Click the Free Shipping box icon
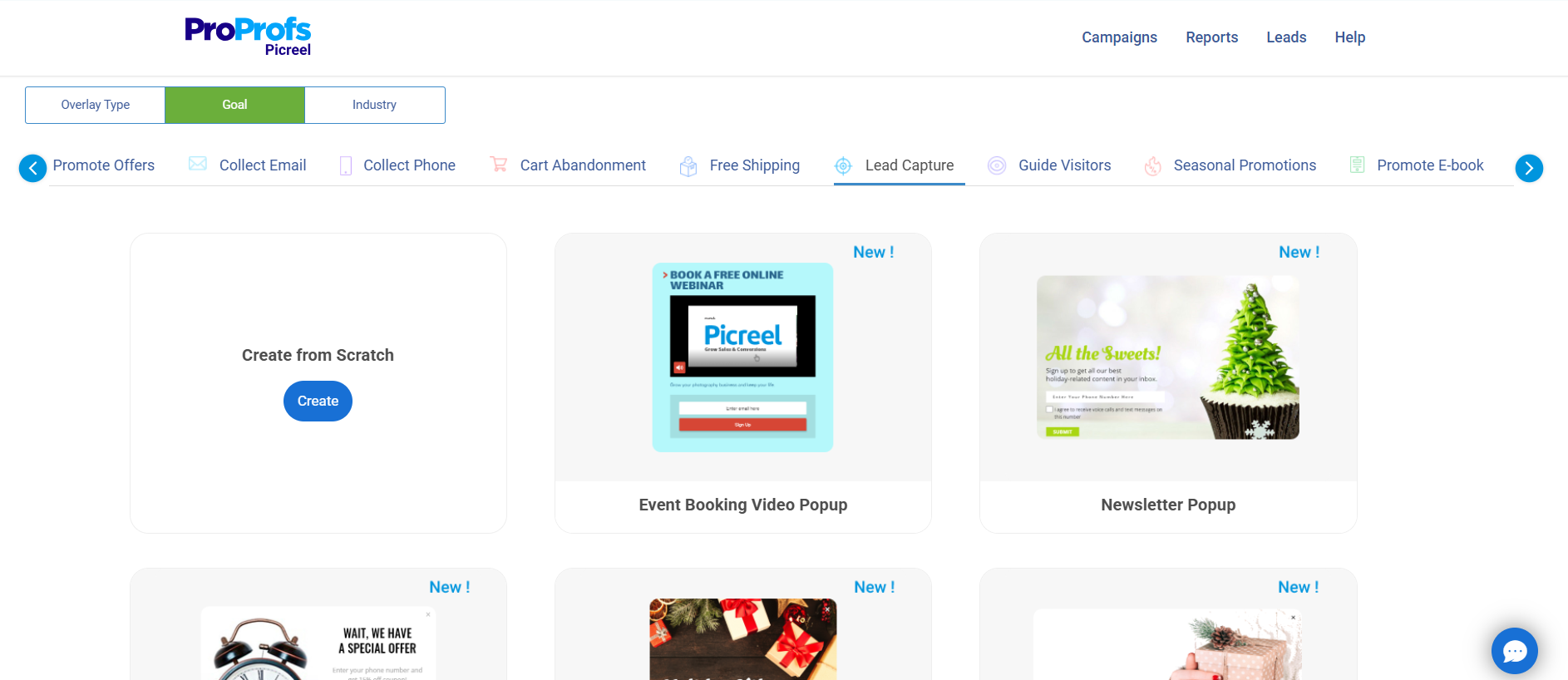Screen dimensions: 1568x680 pyautogui.click(x=688, y=166)
